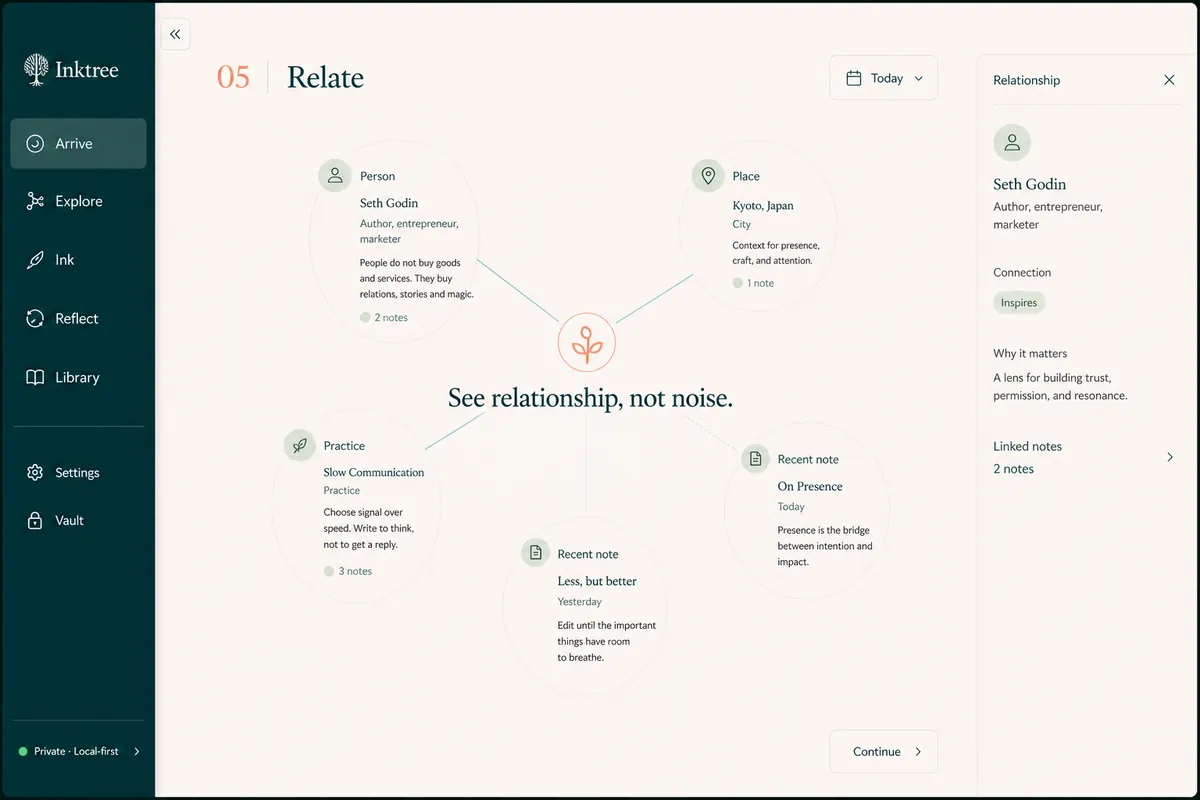The width and height of the screenshot is (1200, 800).
Task: Open Settings from the sidebar
Action: [78, 472]
